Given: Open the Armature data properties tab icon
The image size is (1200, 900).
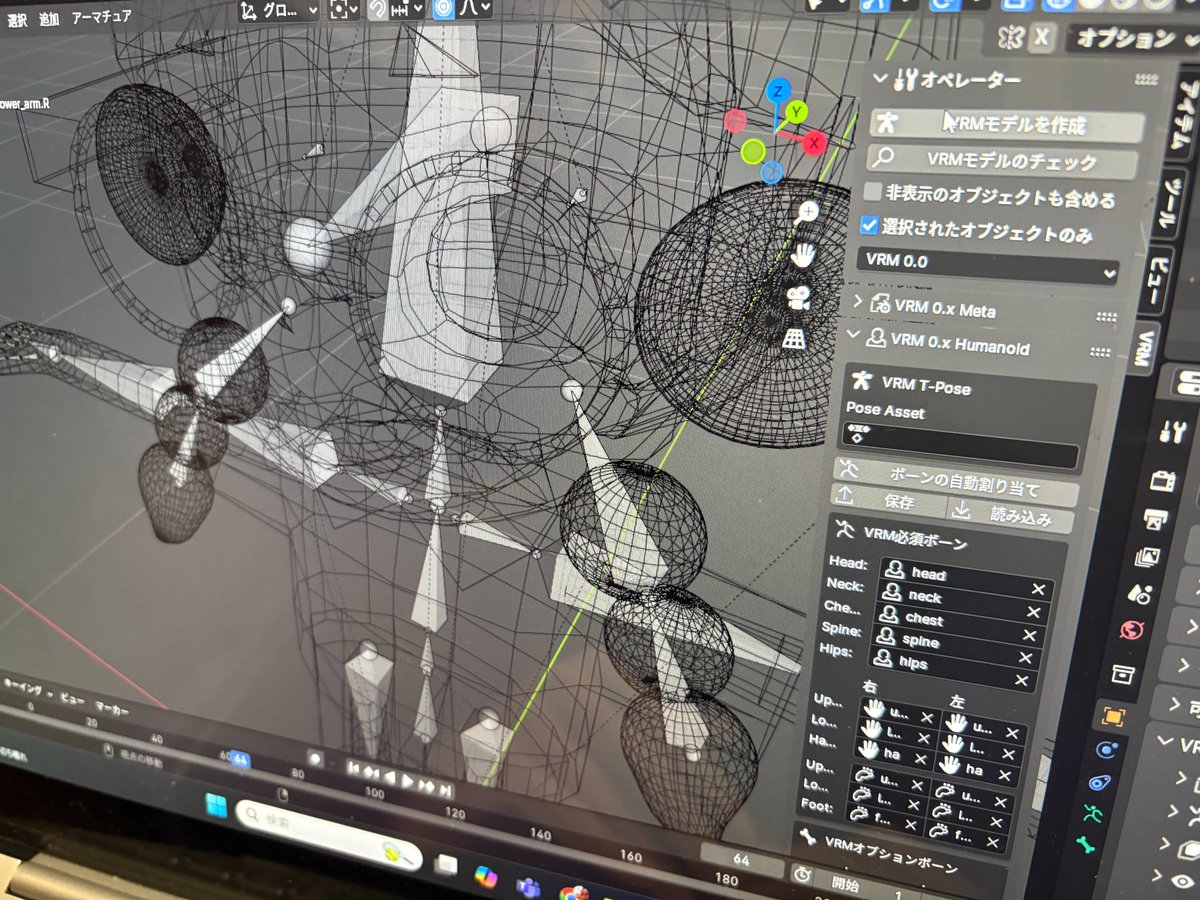Looking at the screenshot, I should (1093, 814).
